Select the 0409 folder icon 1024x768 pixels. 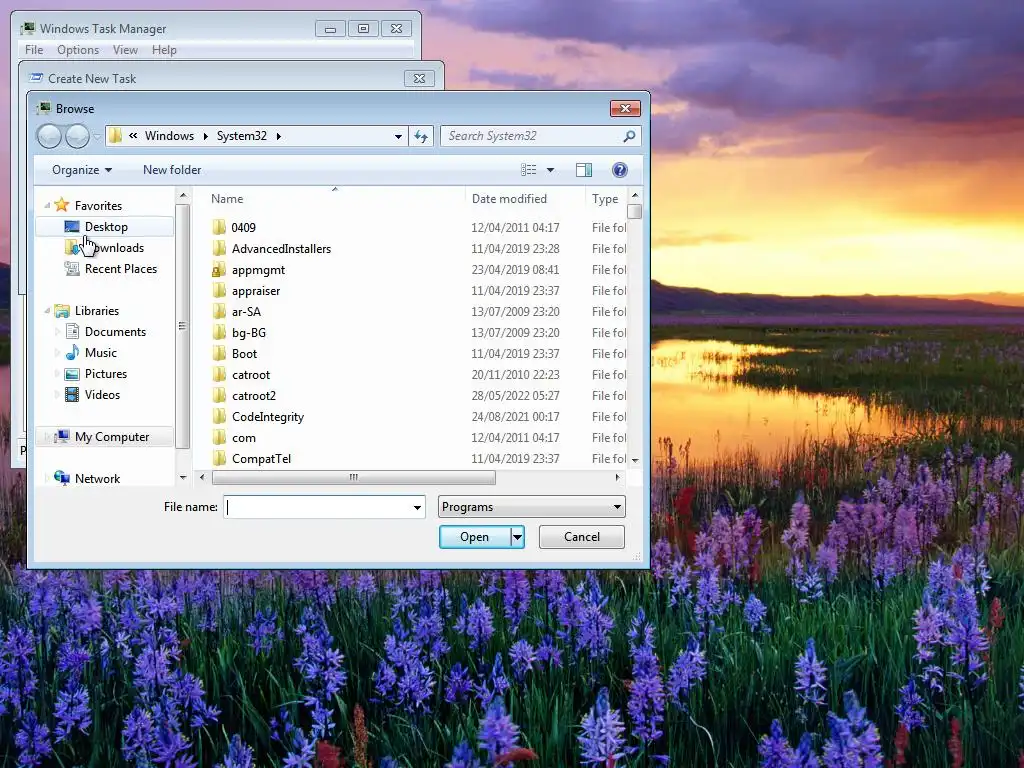219,227
